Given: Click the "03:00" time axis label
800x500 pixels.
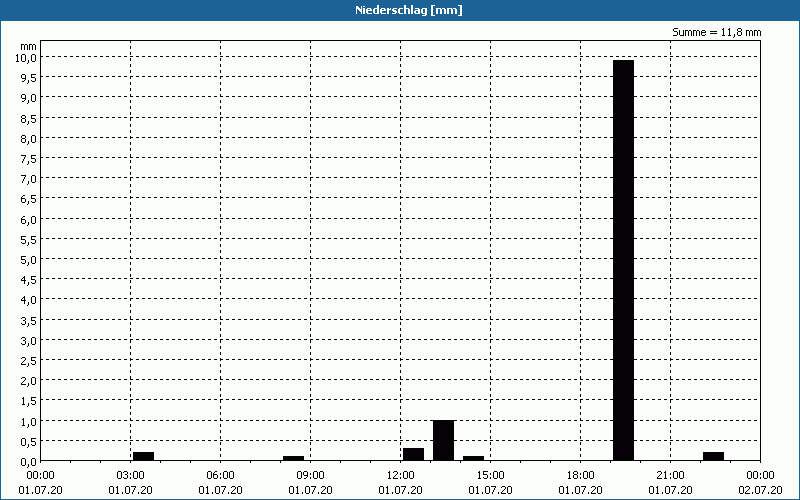Looking at the screenshot, I should (x=131, y=476).
